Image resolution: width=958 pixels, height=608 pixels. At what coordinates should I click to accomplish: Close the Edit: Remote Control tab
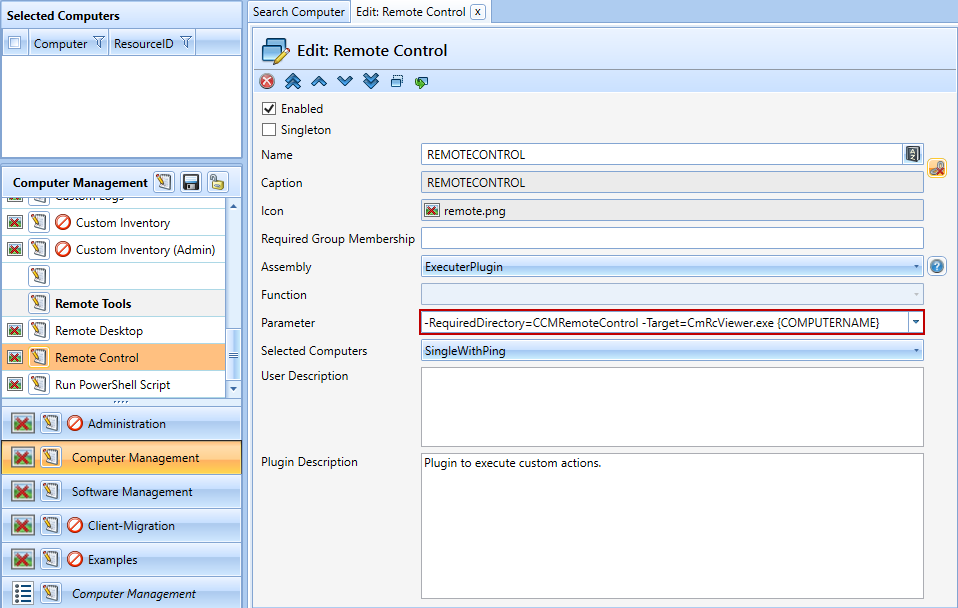[x=478, y=12]
